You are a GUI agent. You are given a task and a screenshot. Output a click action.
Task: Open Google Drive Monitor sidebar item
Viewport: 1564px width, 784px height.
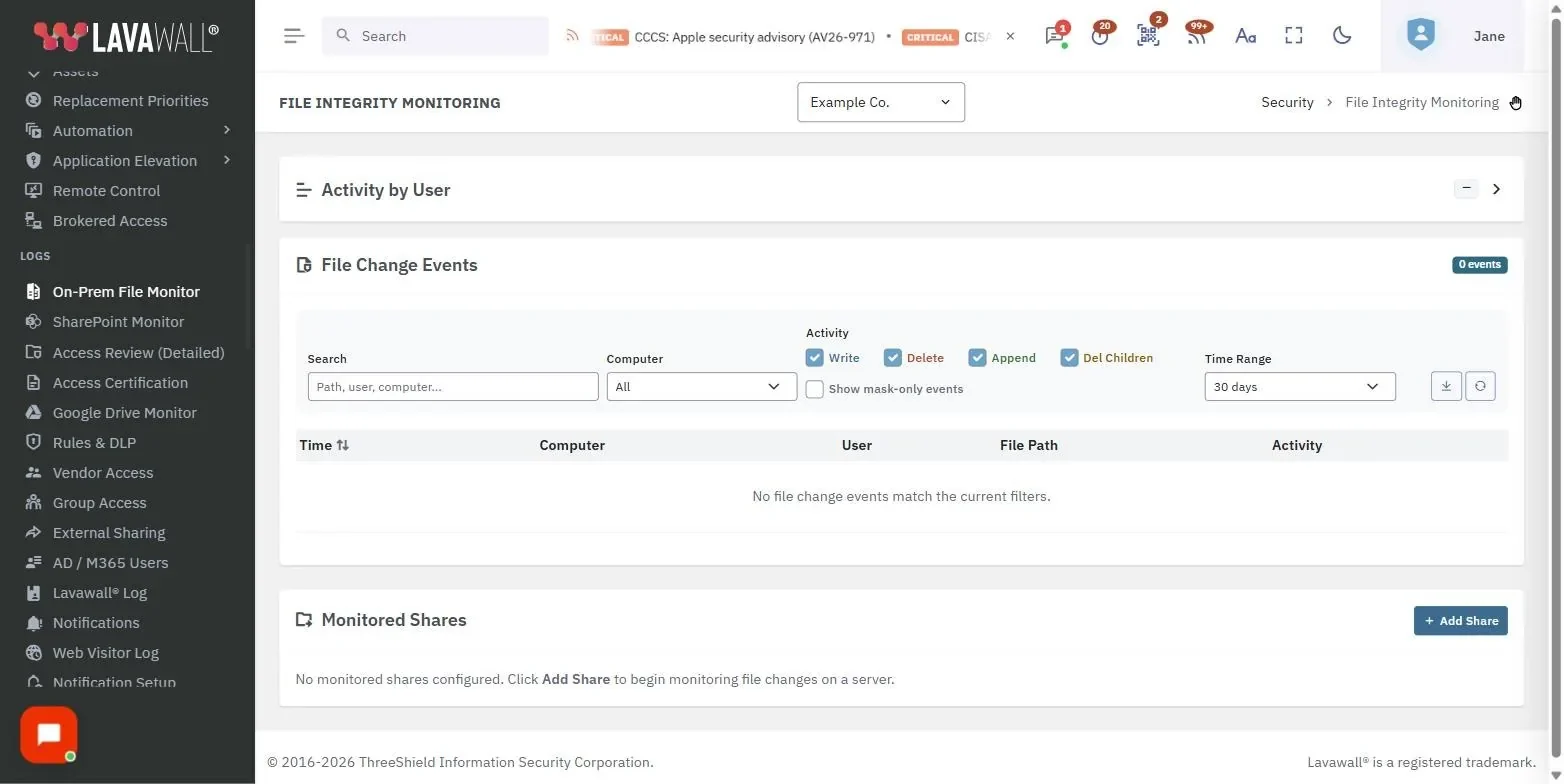124,413
